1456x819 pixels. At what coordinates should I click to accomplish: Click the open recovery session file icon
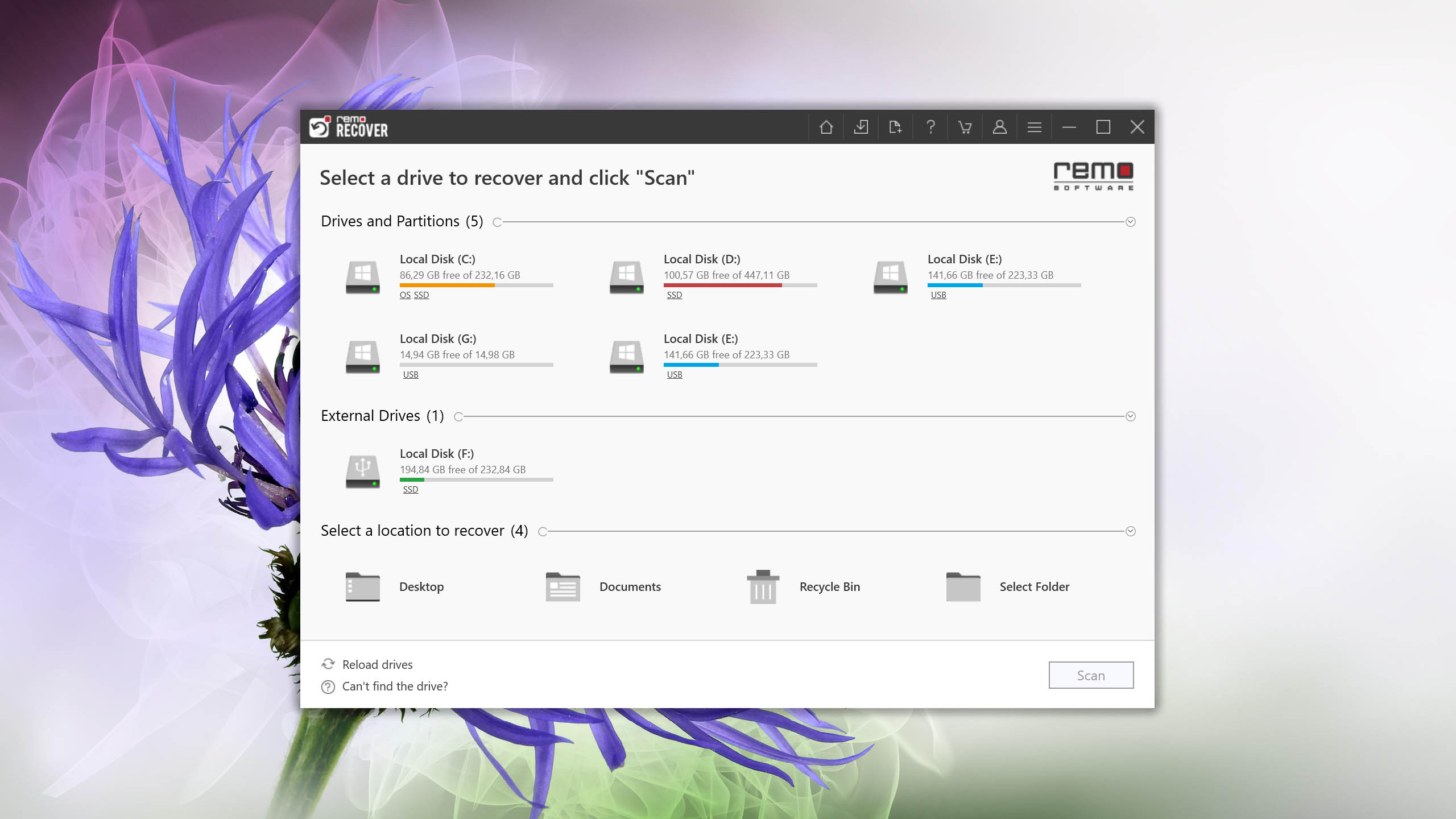(895, 127)
